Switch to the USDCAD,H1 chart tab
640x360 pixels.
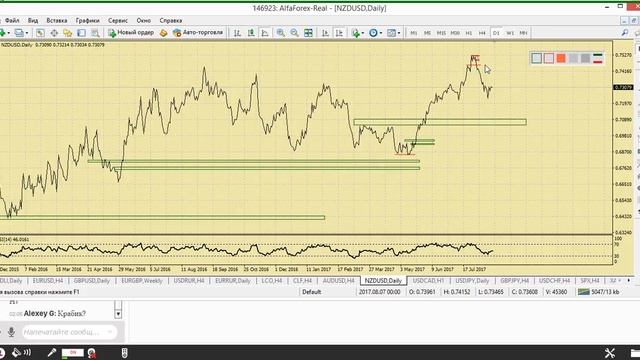point(428,281)
